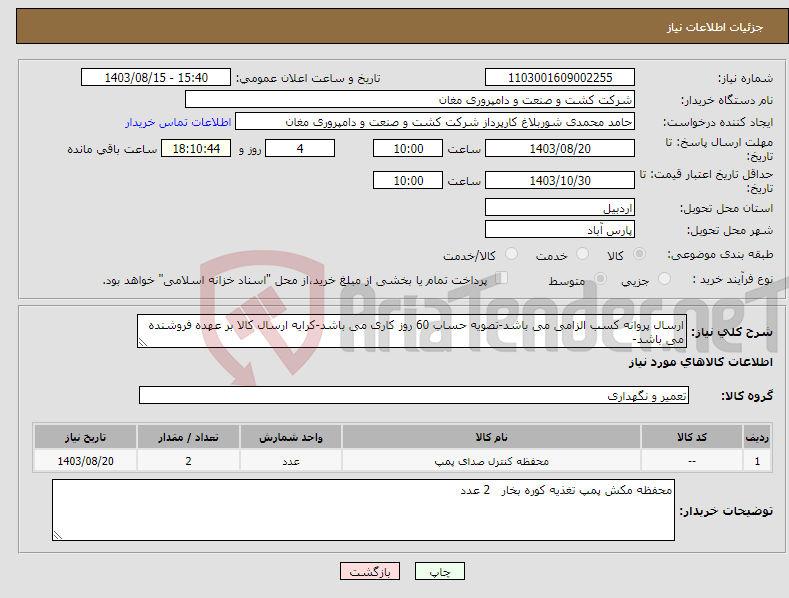
Task: Click delivery city field پارس آباد
Action: point(560,230)
